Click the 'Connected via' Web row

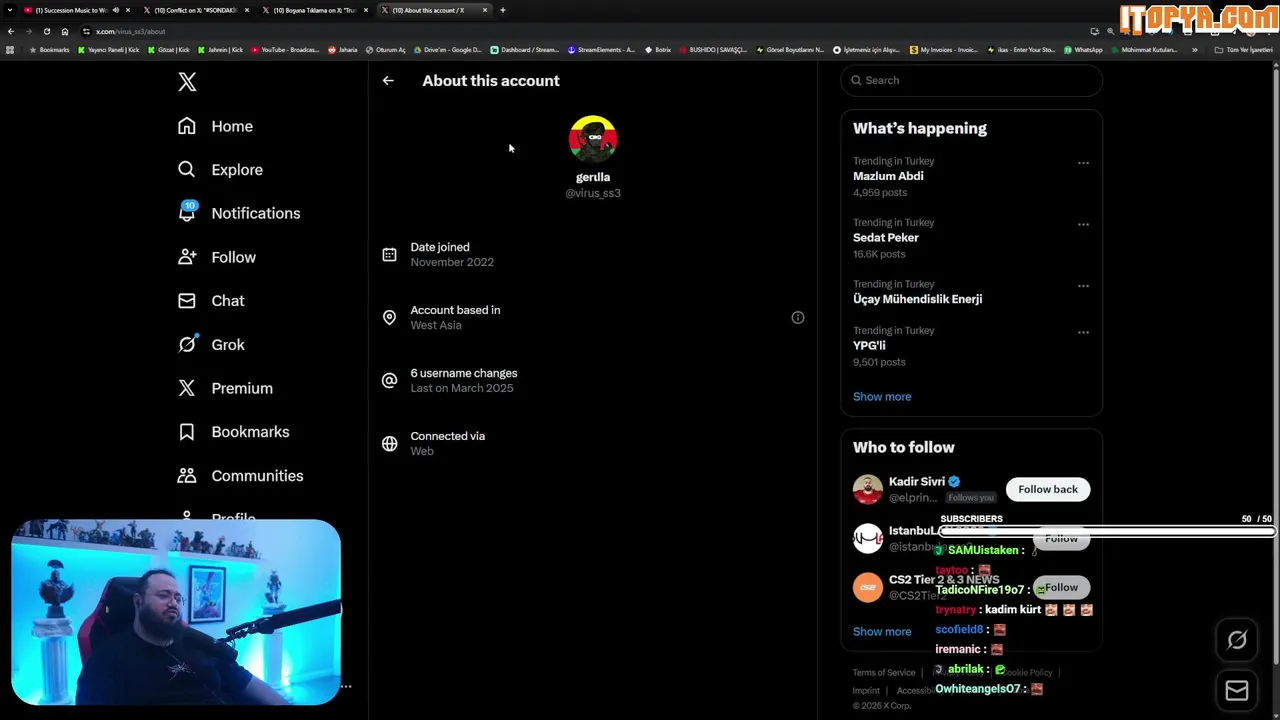[593, 444]
